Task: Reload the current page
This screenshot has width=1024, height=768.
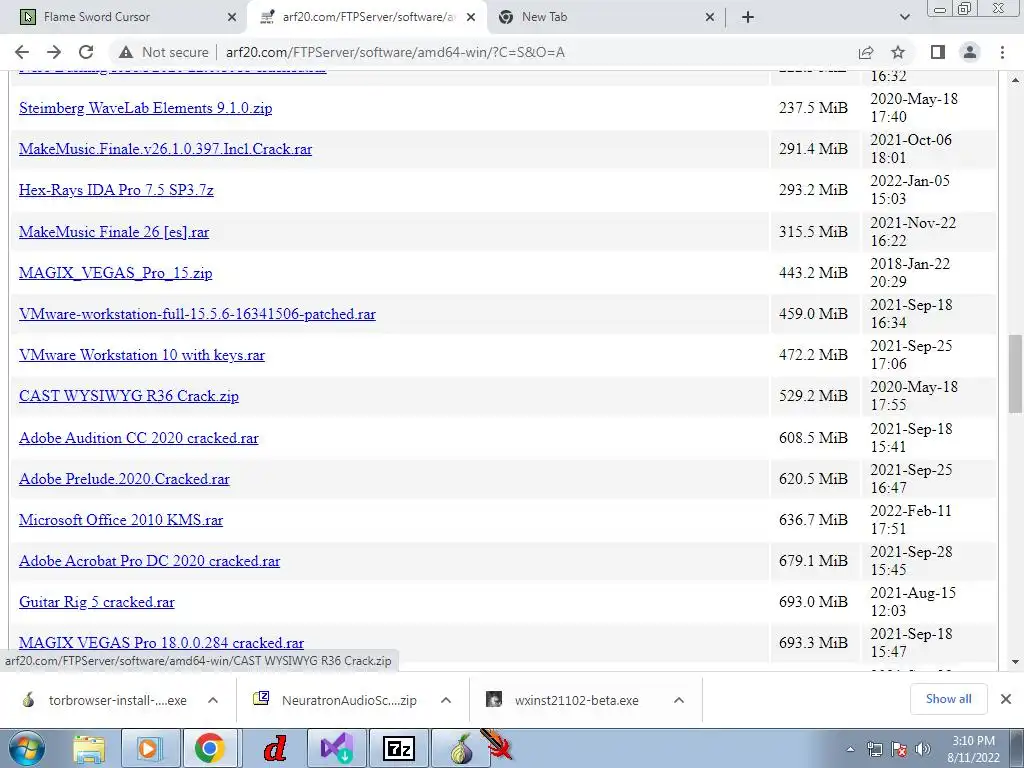Action: coord(86,52)
